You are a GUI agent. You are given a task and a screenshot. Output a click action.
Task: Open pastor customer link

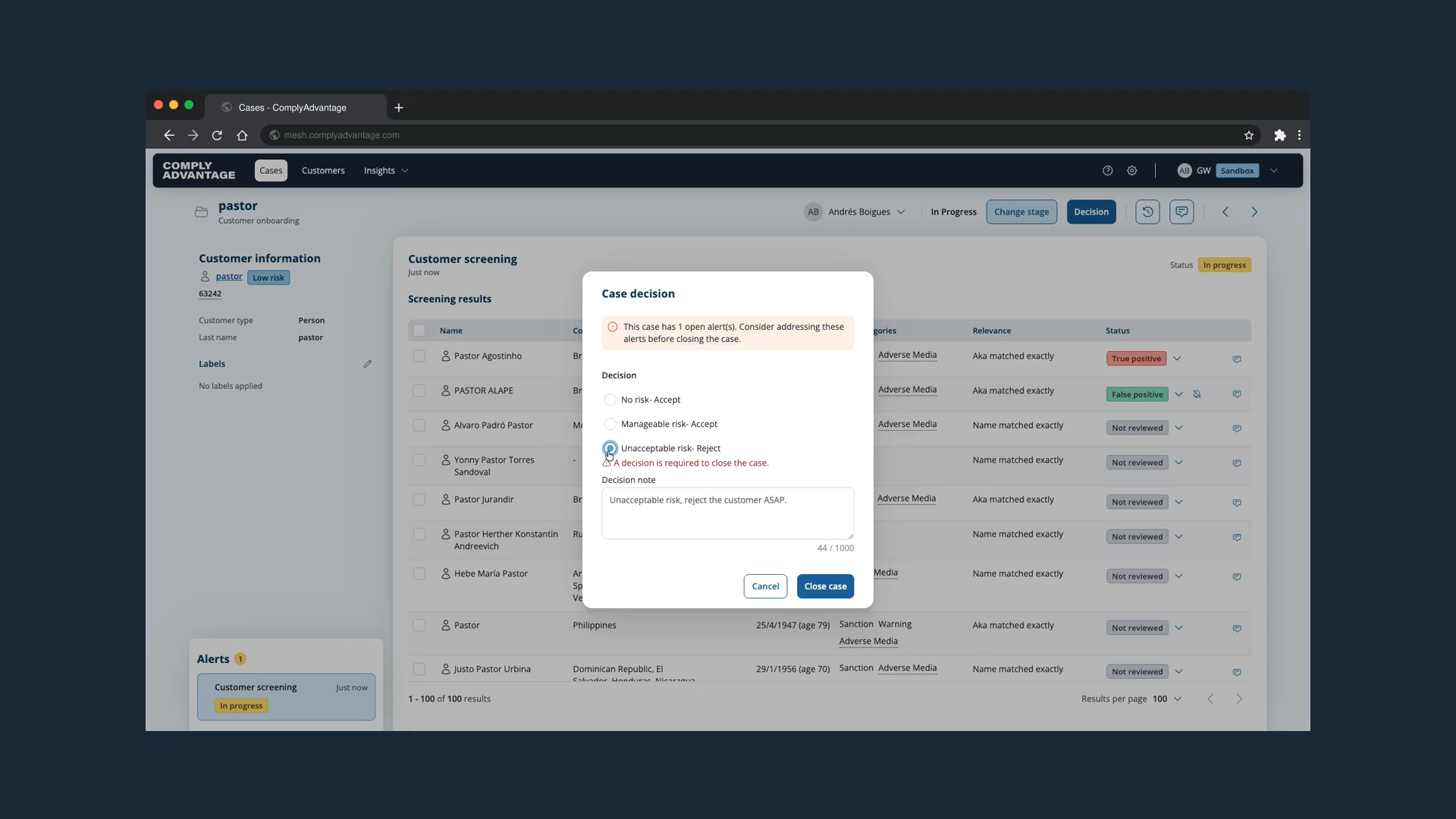(229, 277)
